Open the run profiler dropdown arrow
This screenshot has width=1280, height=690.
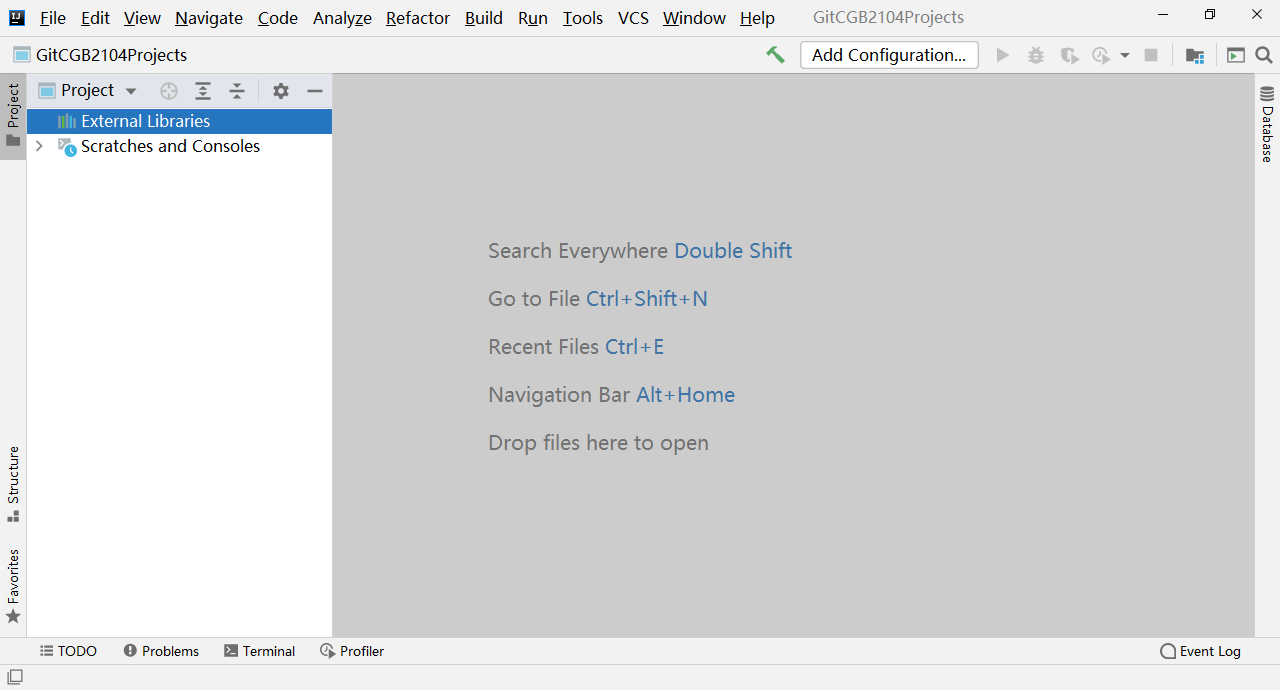1125,56
